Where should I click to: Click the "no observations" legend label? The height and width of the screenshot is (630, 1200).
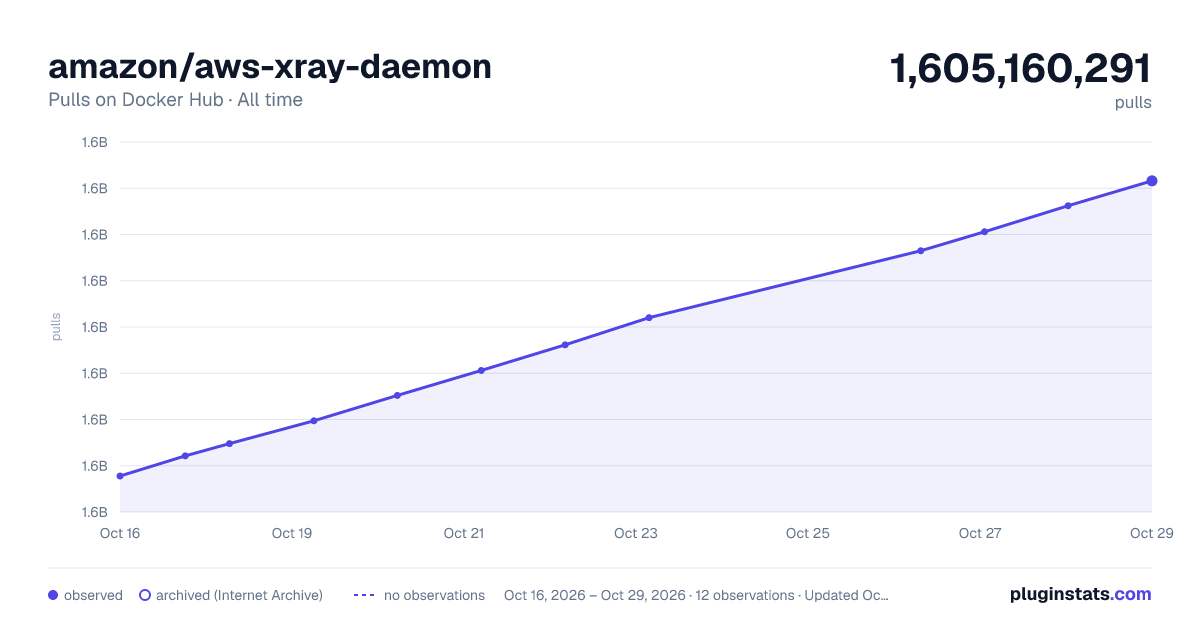434,595
